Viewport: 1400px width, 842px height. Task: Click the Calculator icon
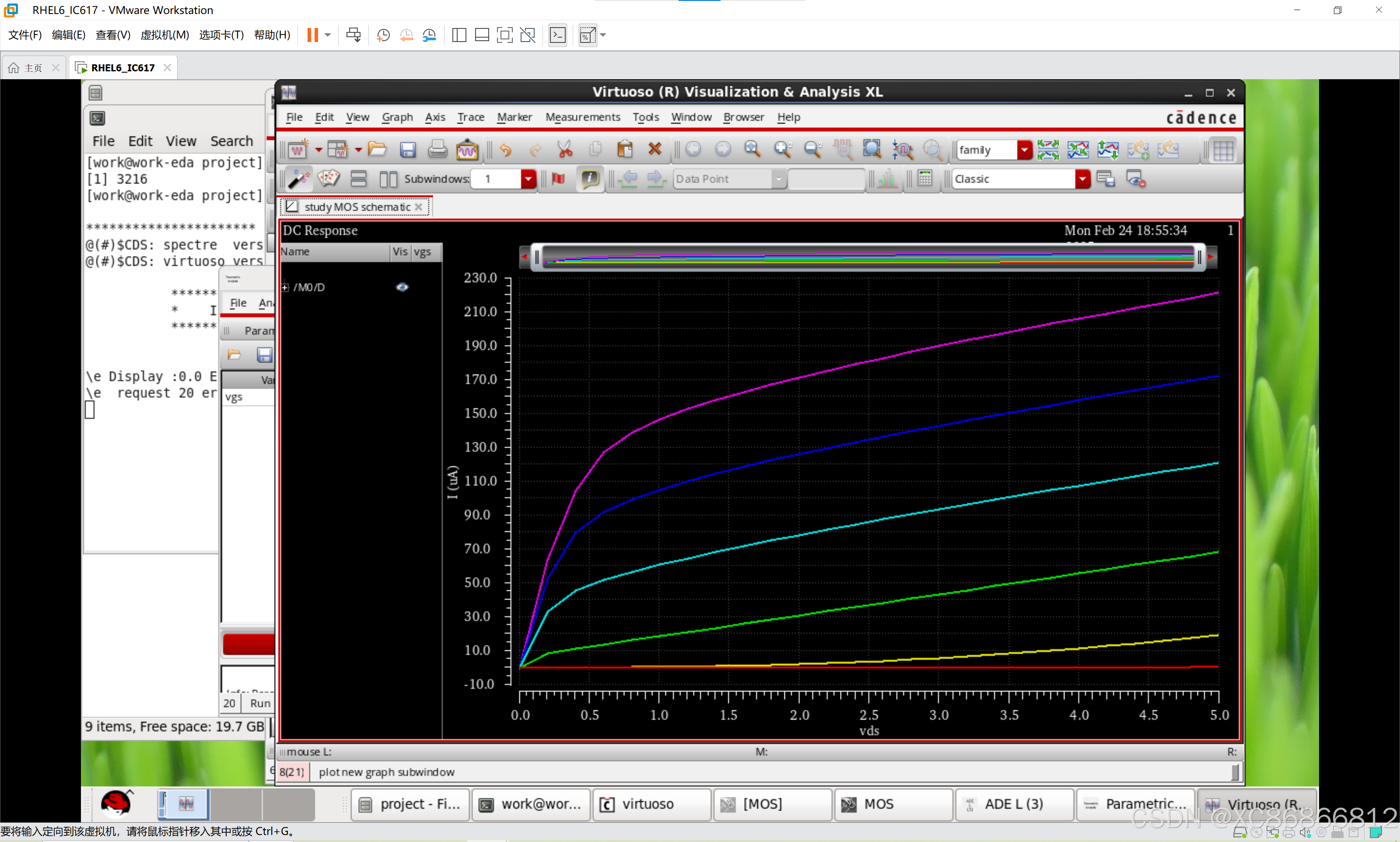click(924, 179)
